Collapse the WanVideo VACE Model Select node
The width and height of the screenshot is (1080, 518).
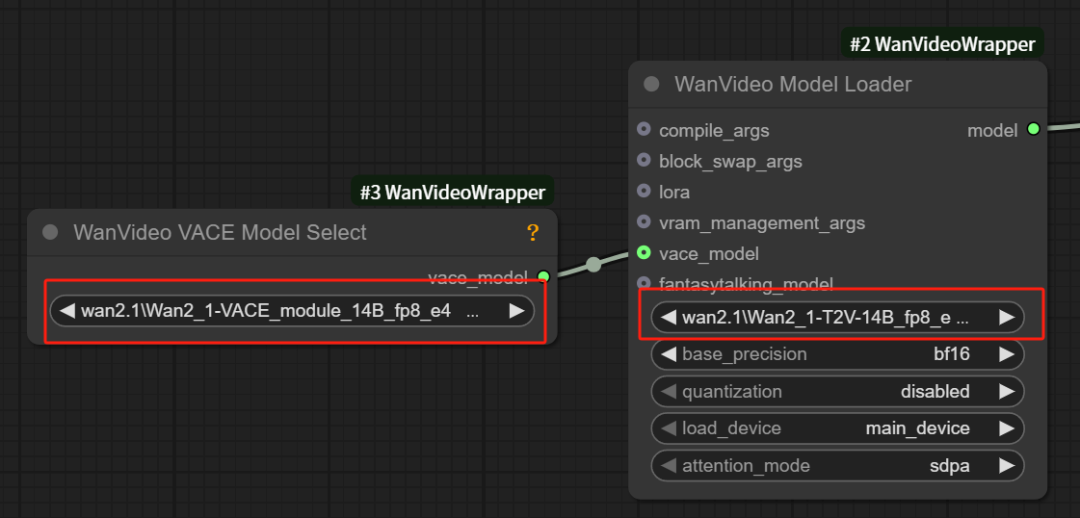click(50, 233)
